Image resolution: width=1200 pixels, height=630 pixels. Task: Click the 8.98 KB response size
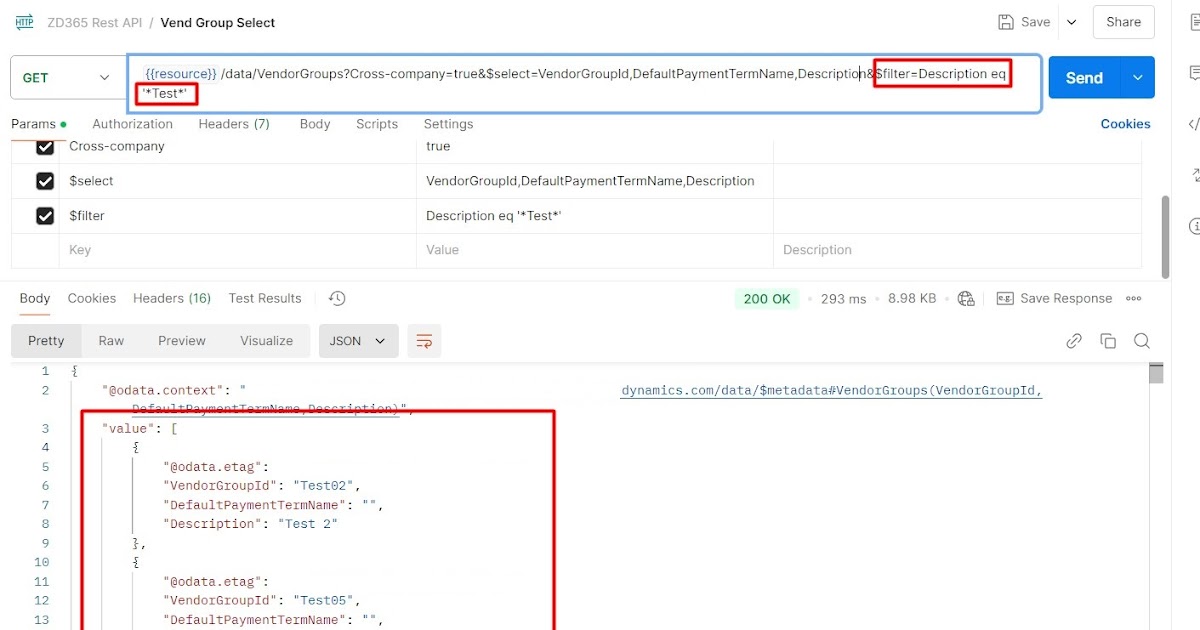click(912, 298)
